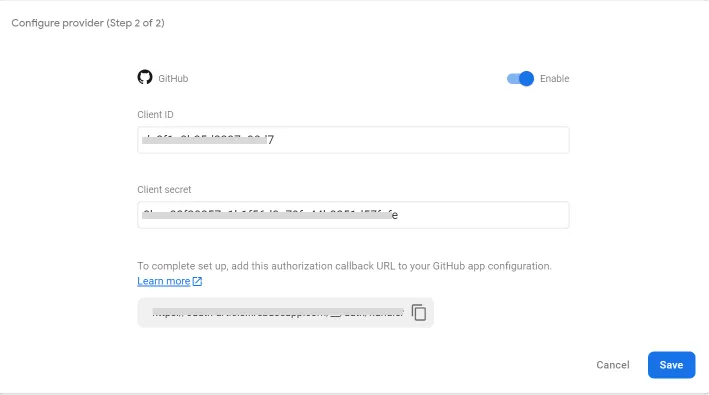Copy the authorization callback URL
This screenshot has width=709, height=395.
(x=419, y=312)
